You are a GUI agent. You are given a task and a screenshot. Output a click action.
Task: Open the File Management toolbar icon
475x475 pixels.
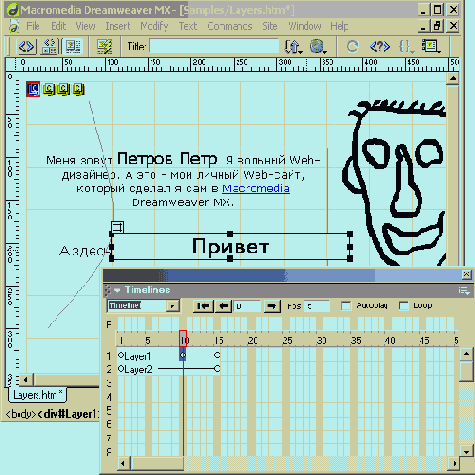(x=293, y=46)
